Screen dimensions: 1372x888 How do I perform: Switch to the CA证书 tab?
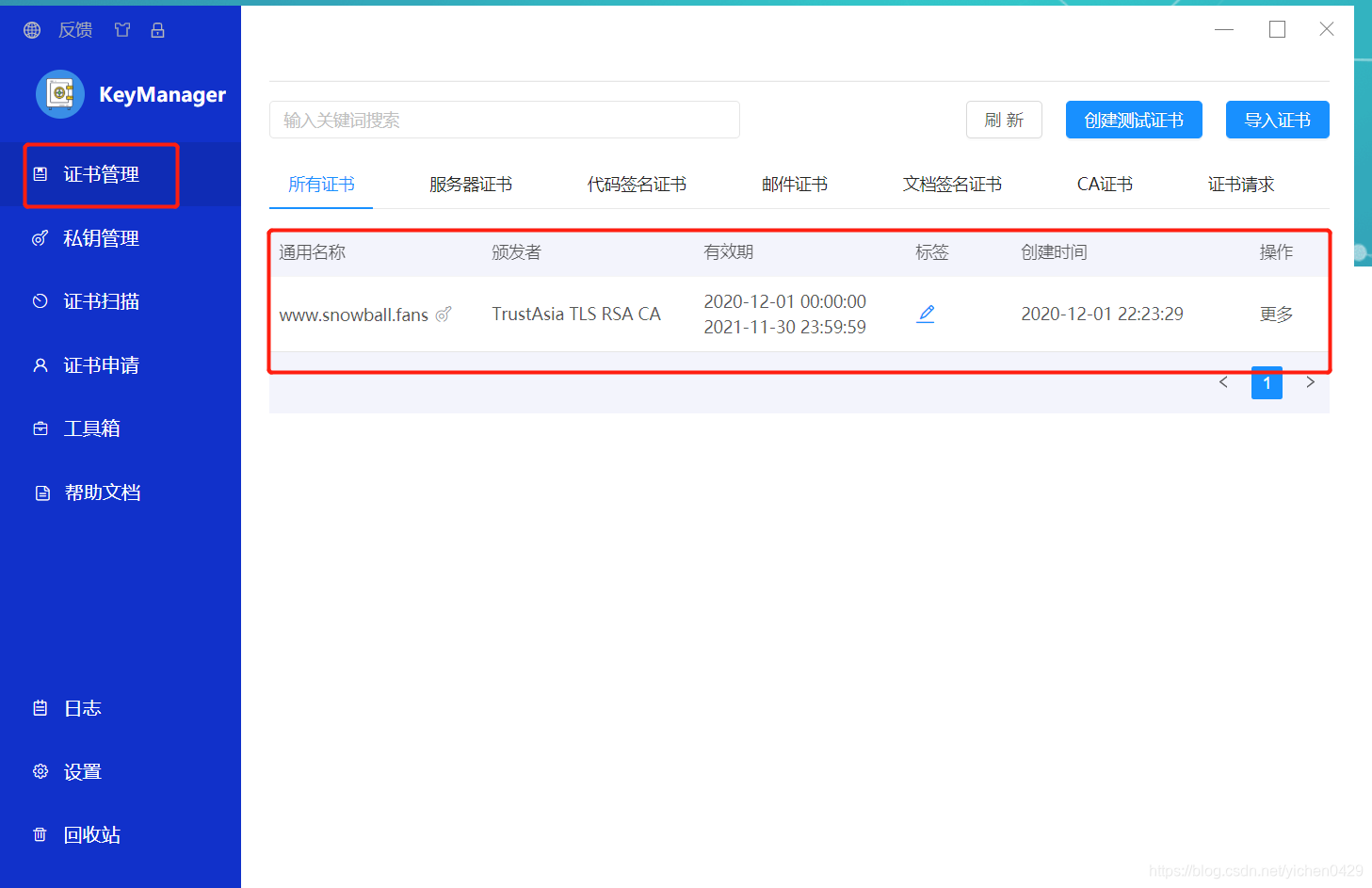1105,185
